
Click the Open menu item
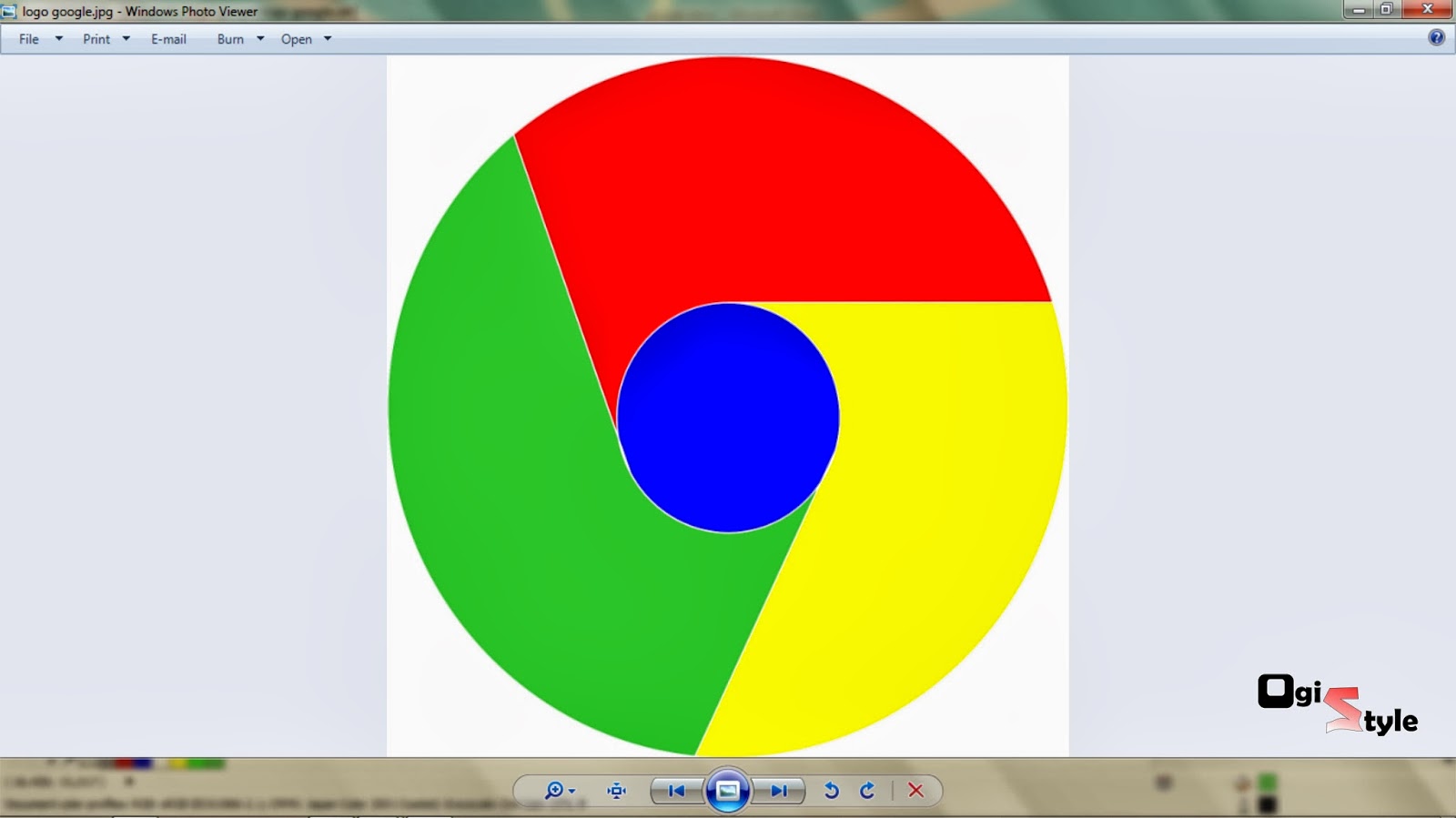(297, 39)
